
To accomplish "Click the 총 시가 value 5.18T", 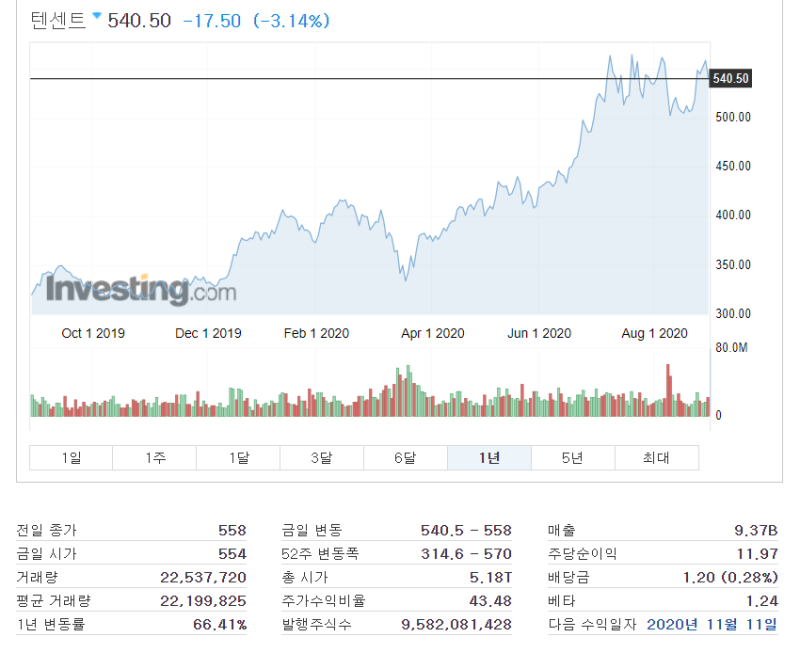I will pos(490,577).
